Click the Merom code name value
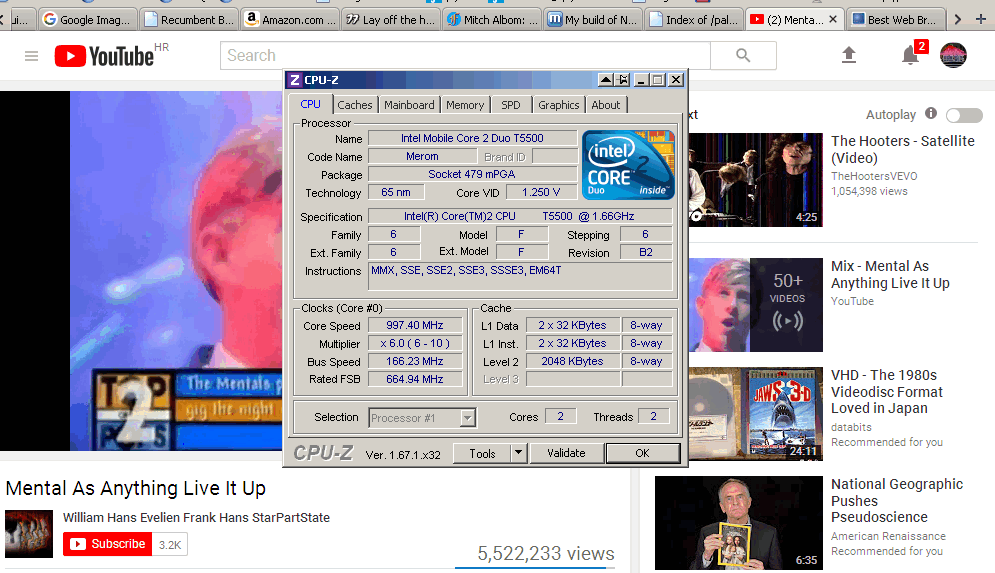The image size is (995, 573). click(x=422, y=156)
